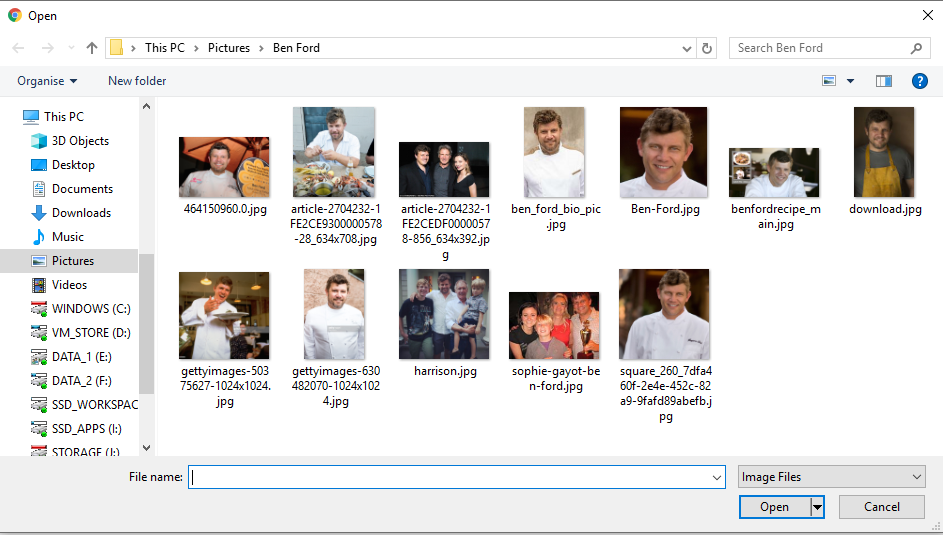The height and width of the screenshot is (535, 943).
Task: Click the Refresh icon in address bar
Action: click(707, 48)
